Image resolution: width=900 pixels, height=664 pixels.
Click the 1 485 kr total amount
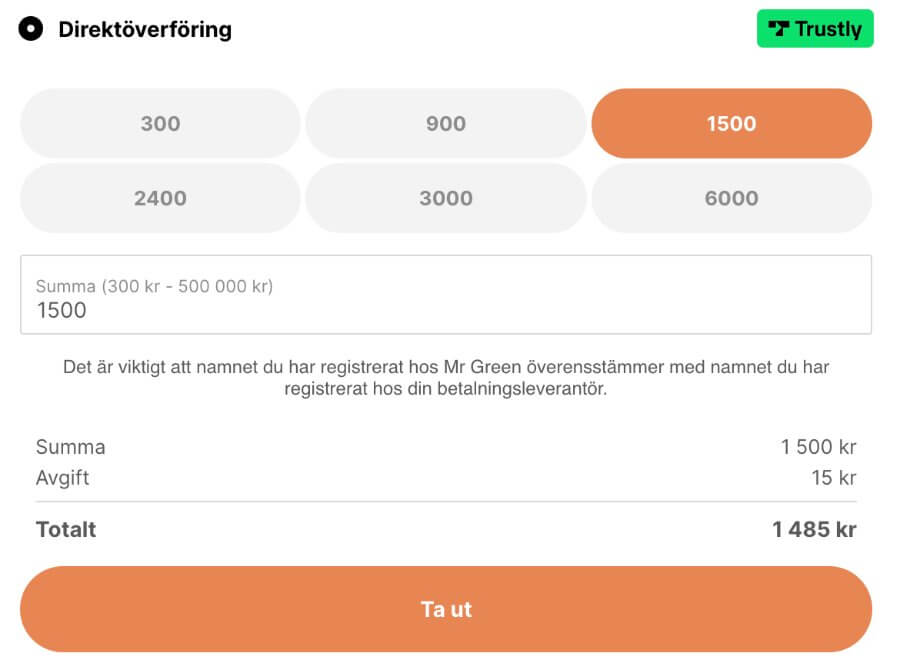click(814, 529)
